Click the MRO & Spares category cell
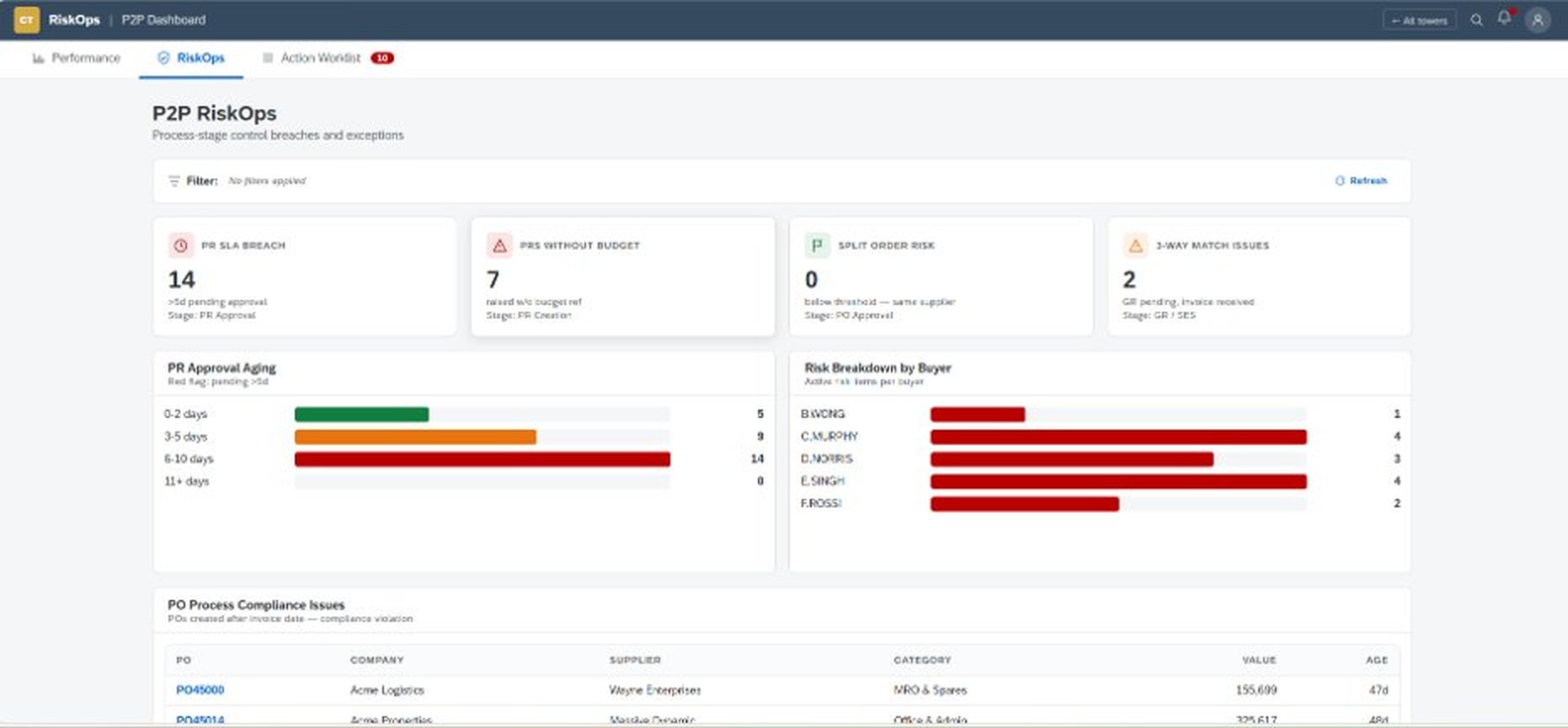This screenshot has height=728, width=1568. click(930, 690)
